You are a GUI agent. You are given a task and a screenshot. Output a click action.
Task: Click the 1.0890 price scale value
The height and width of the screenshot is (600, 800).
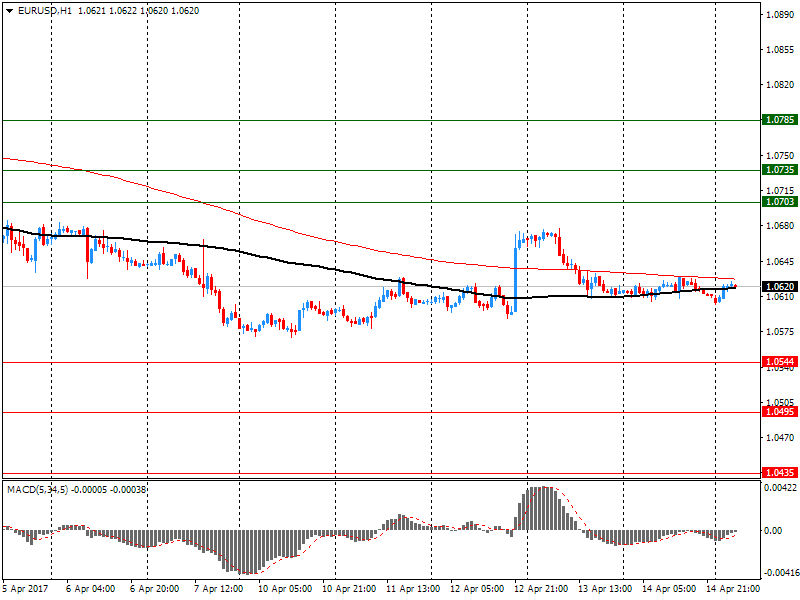[781, 14]
